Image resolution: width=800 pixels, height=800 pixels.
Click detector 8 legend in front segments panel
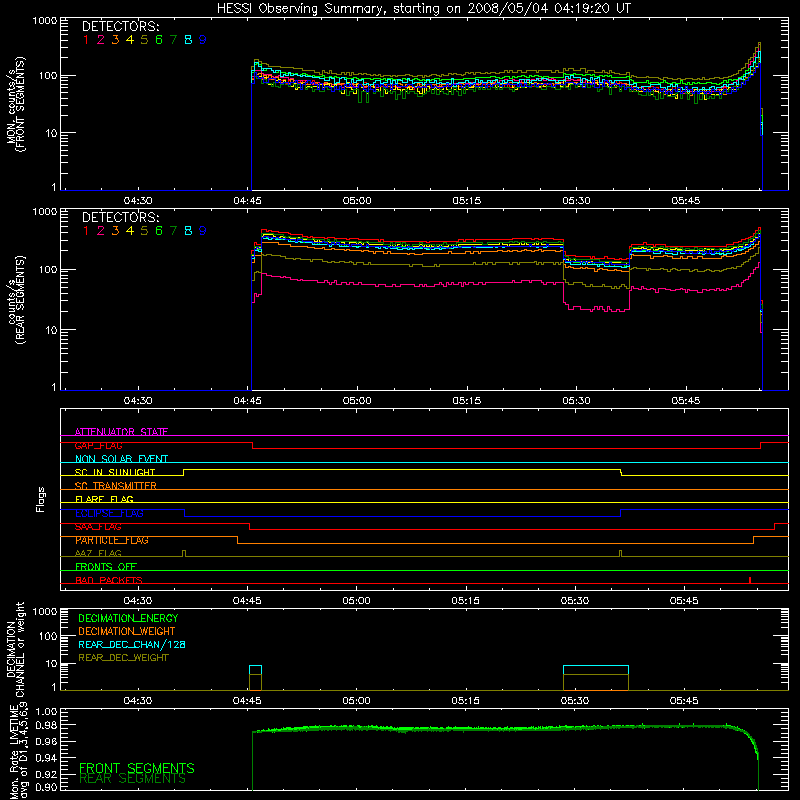pyautogui.click(x=188, y=40)
